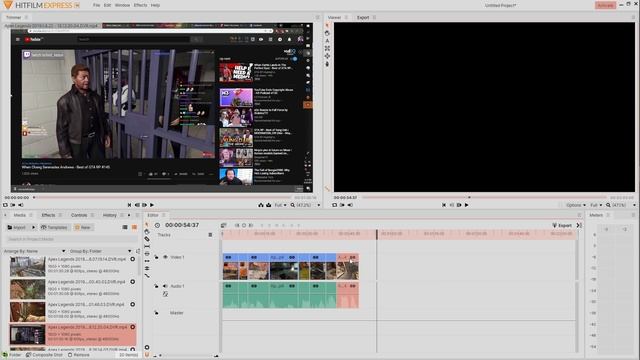Click the zoom magnifier in Viewer controls

point(608,205)
